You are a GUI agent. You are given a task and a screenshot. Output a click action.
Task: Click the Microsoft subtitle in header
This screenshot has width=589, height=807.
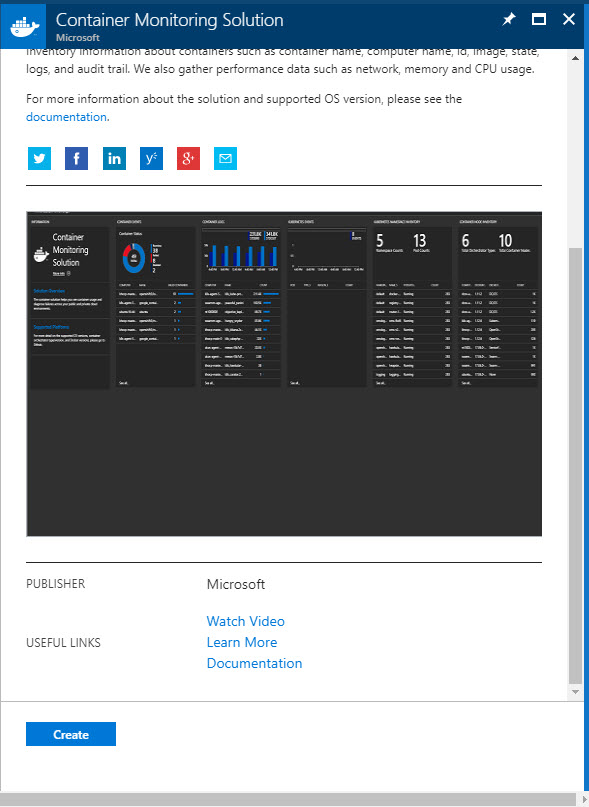[78, 38]
